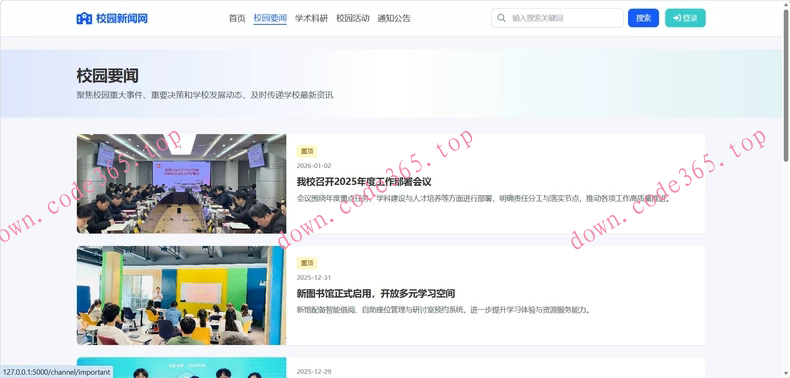Open 通知公告 nav item

tap(394, 18)
